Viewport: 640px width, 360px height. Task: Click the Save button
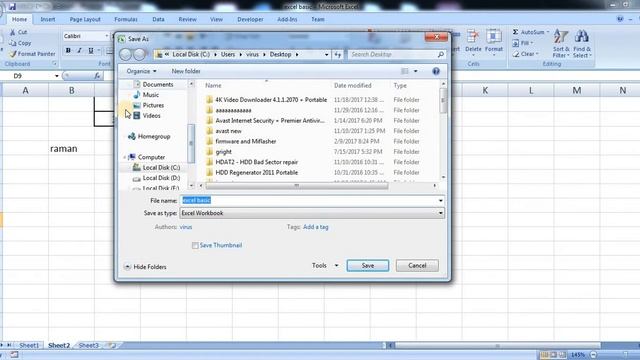368,265
